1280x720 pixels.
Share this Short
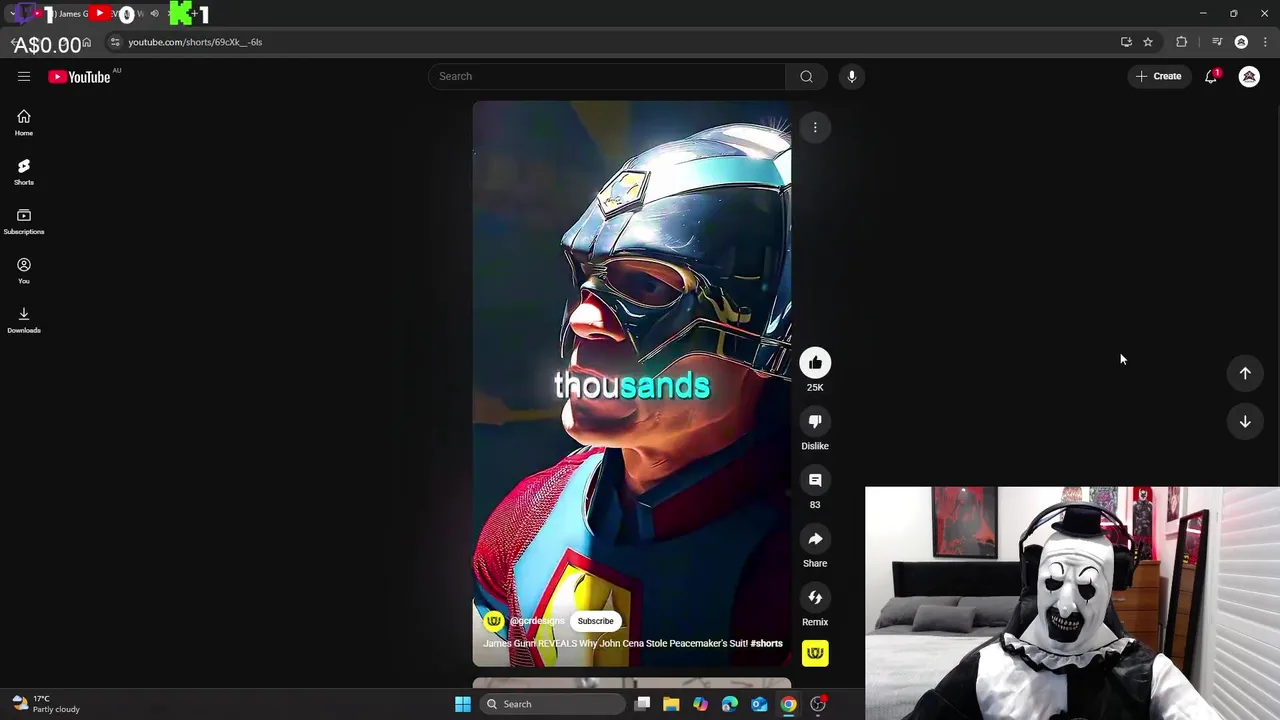[x=815, y=540]
